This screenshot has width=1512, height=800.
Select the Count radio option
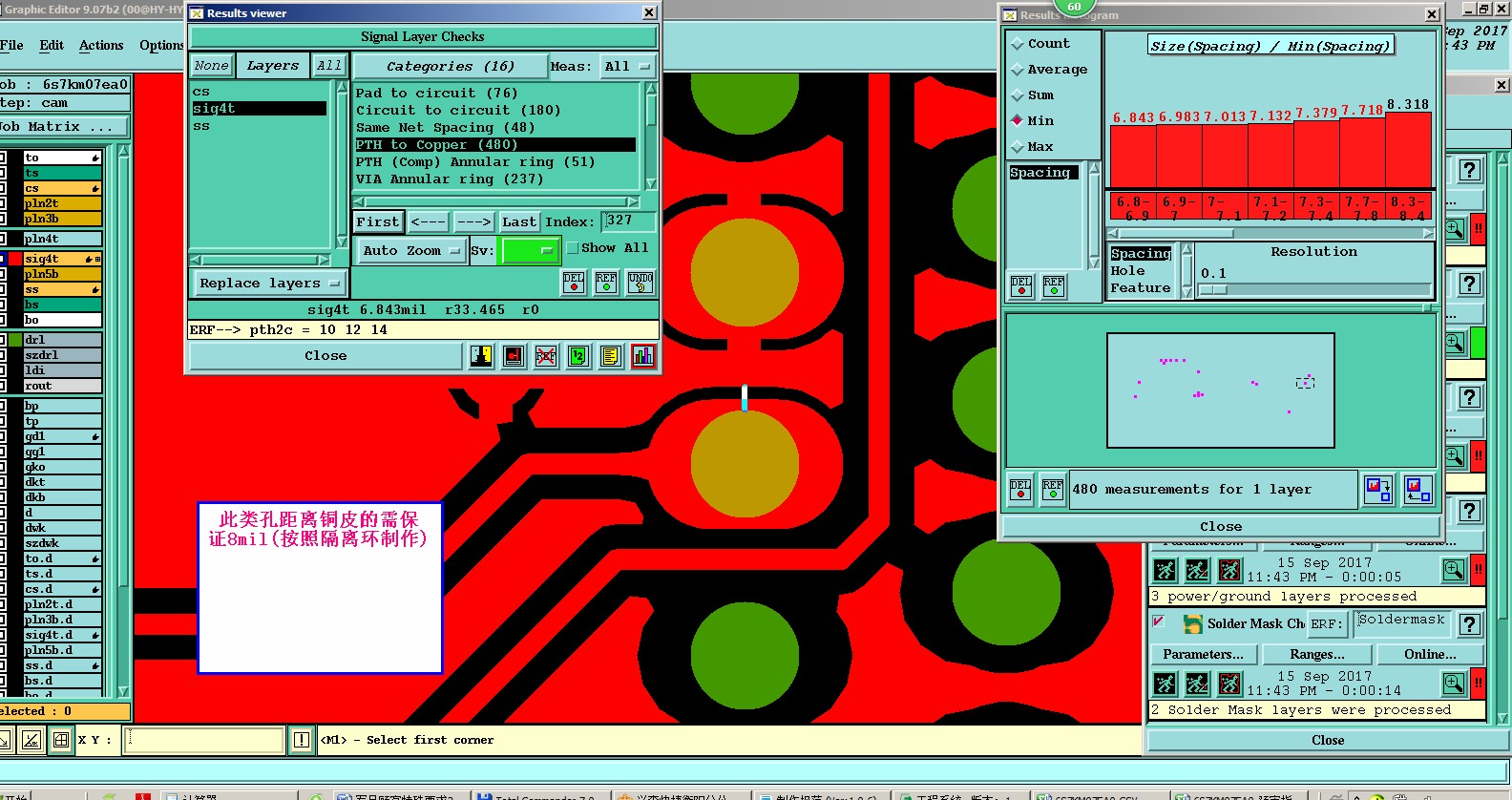click(x=1017, y=44)
